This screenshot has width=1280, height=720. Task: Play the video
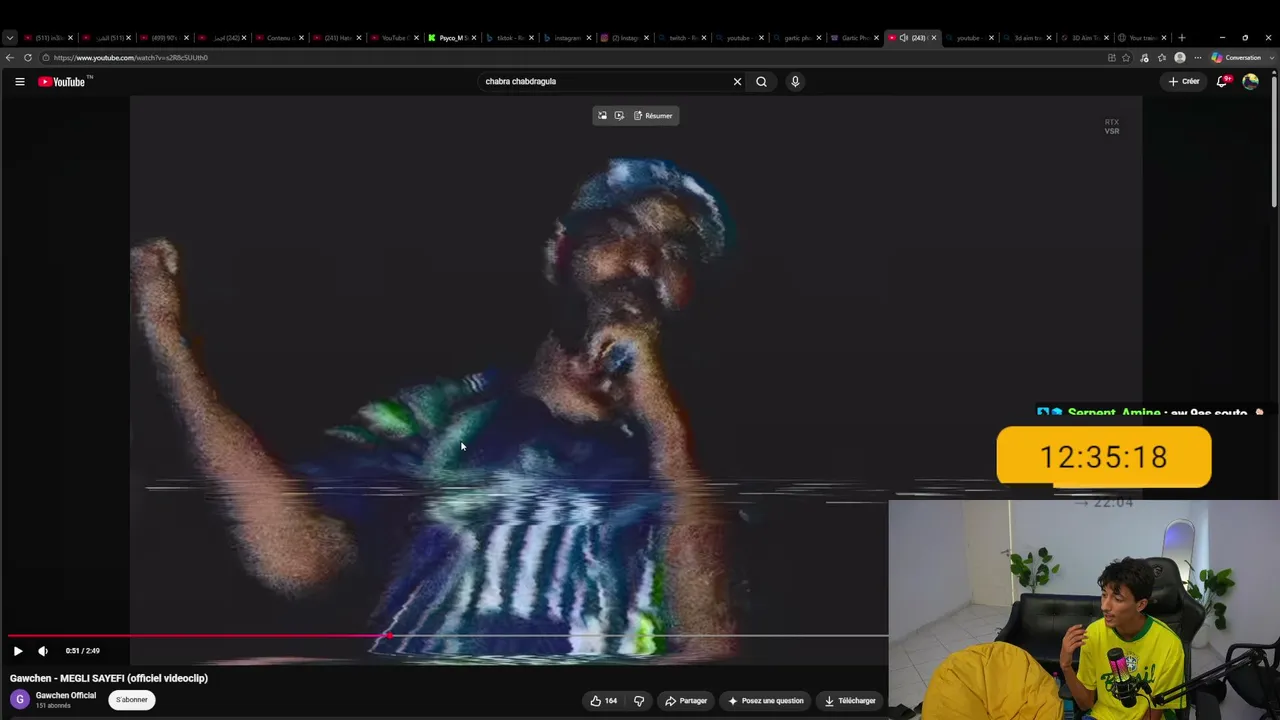click(18, 651)
